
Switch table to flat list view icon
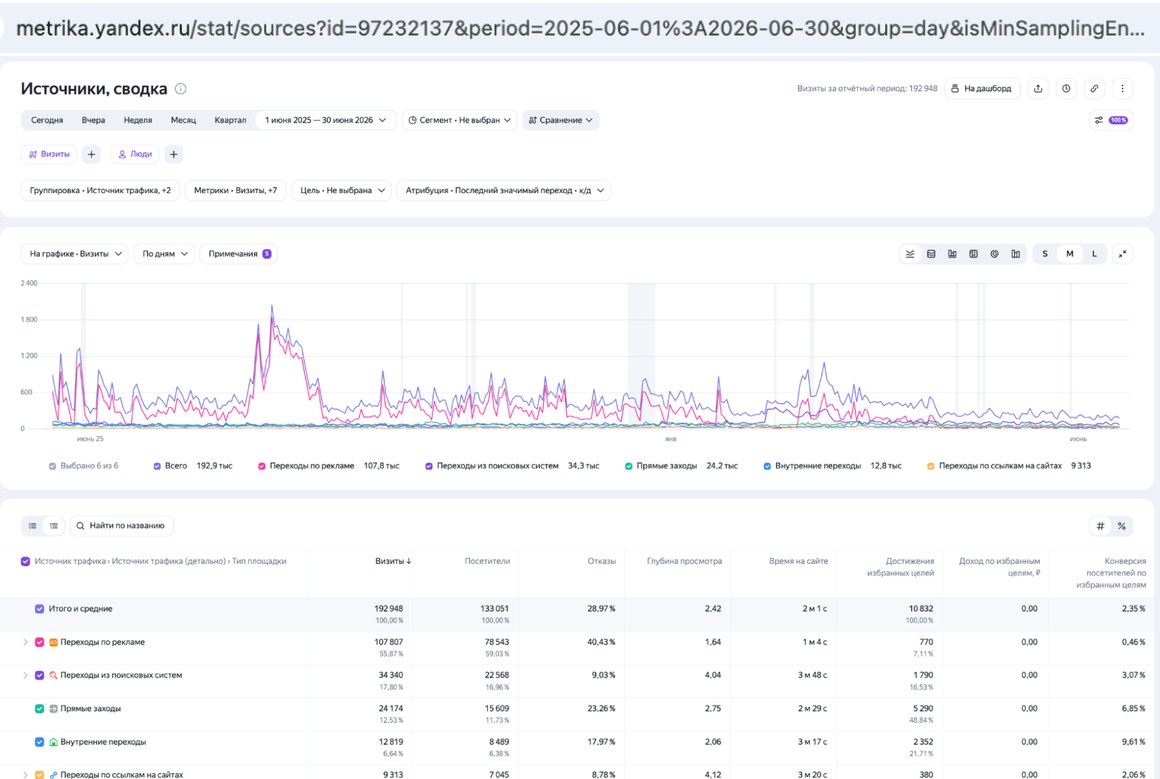point(33,526)
